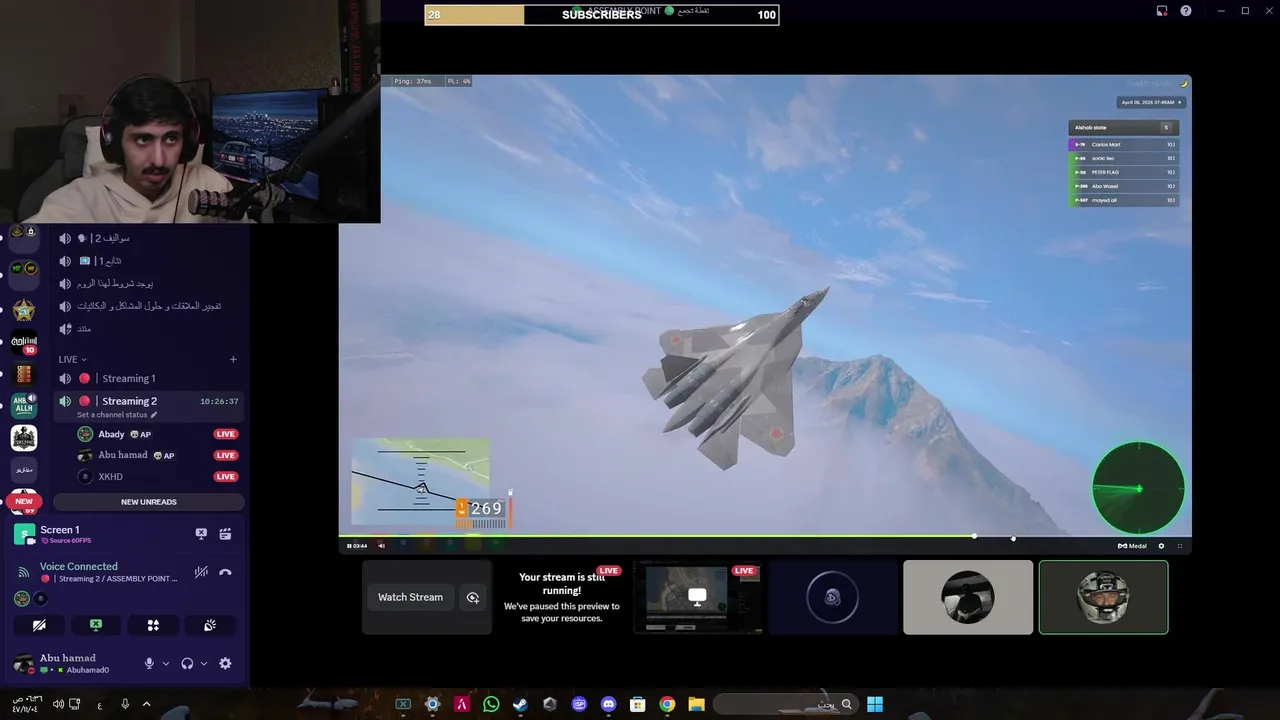Screen dimensions: 1280x720
Task: Open the server with 10 notifications badge
Action: pyautogui.click(x=24, y=343)
